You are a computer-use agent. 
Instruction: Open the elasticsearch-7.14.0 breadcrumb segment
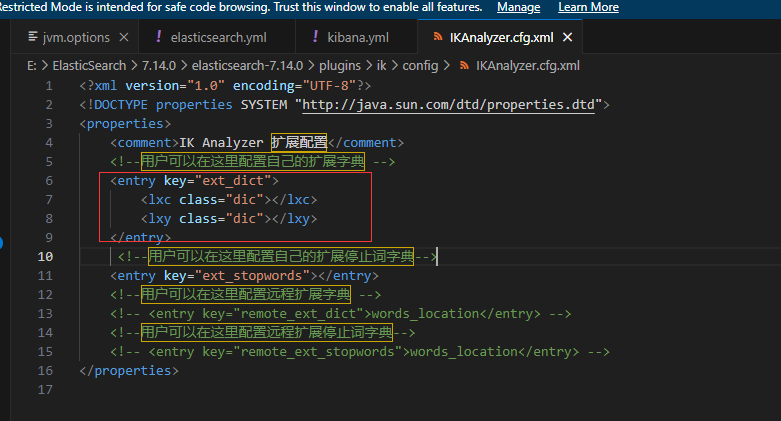(247, 65)
